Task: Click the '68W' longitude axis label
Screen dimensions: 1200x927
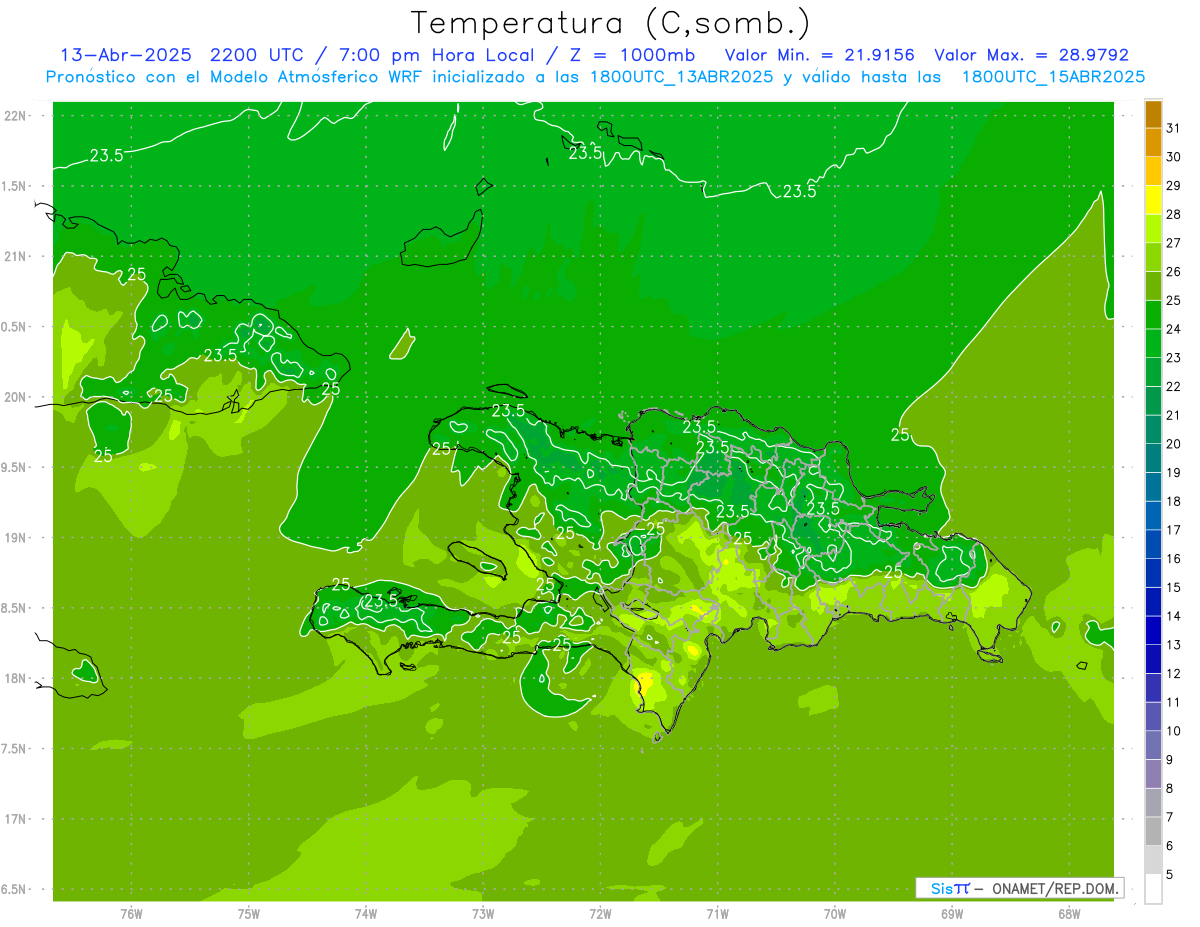Action: click(1068, 913)
